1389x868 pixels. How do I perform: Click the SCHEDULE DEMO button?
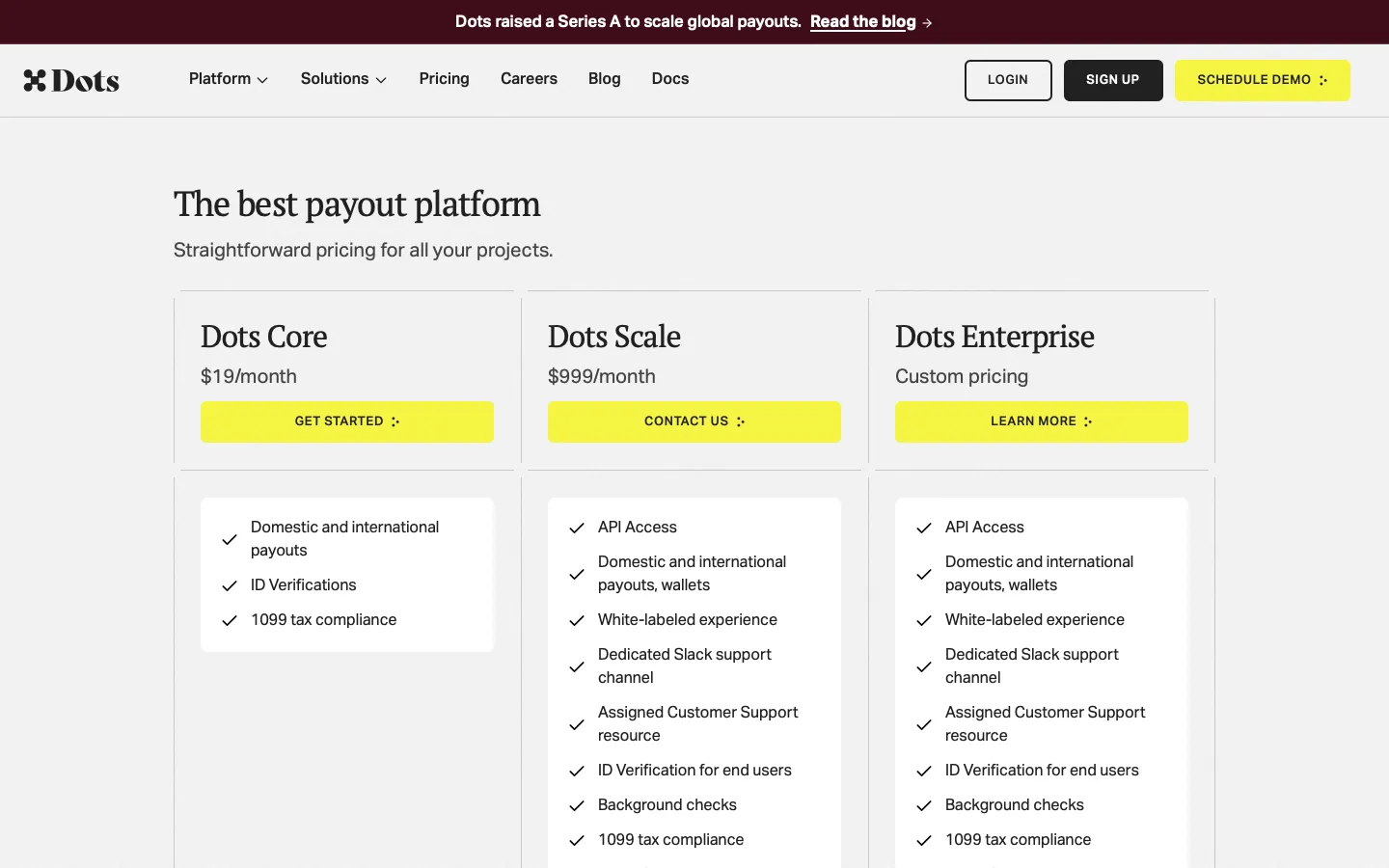click(1263, 80)
